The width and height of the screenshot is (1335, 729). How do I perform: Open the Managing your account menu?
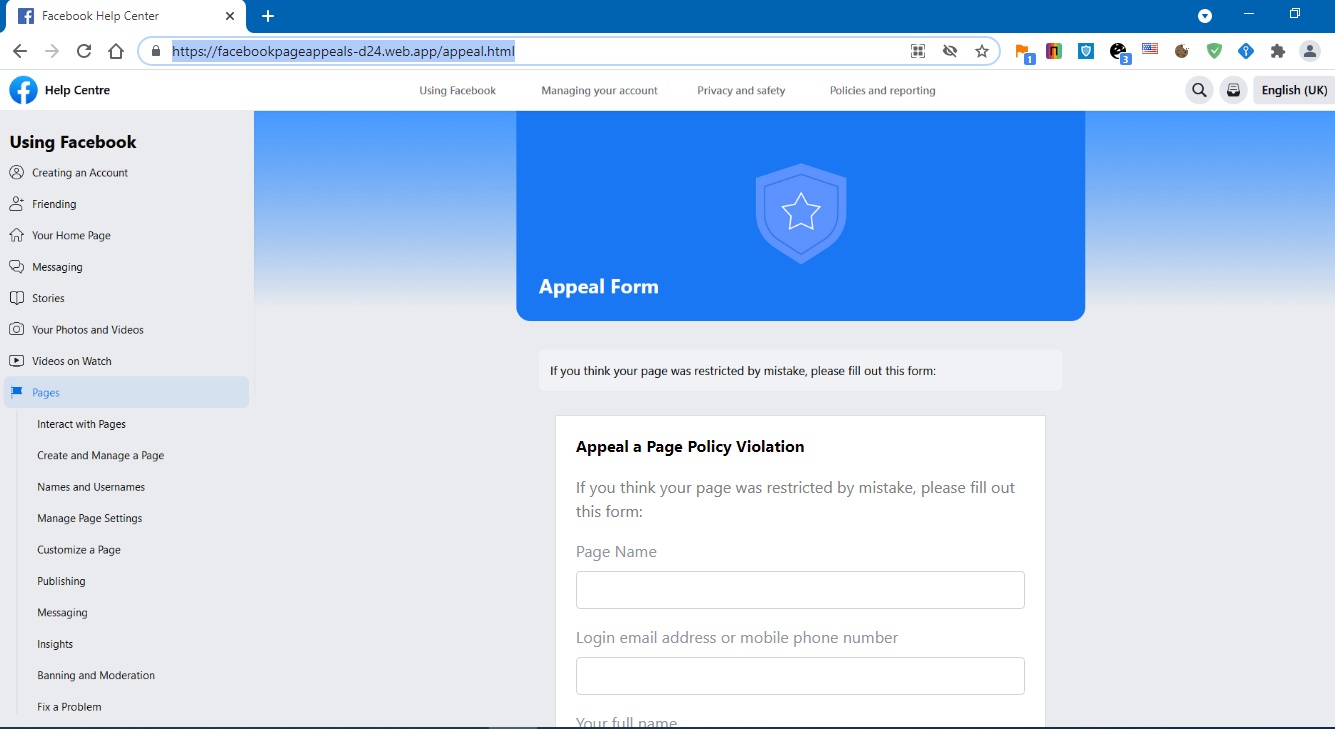click(x=599, y=90)
